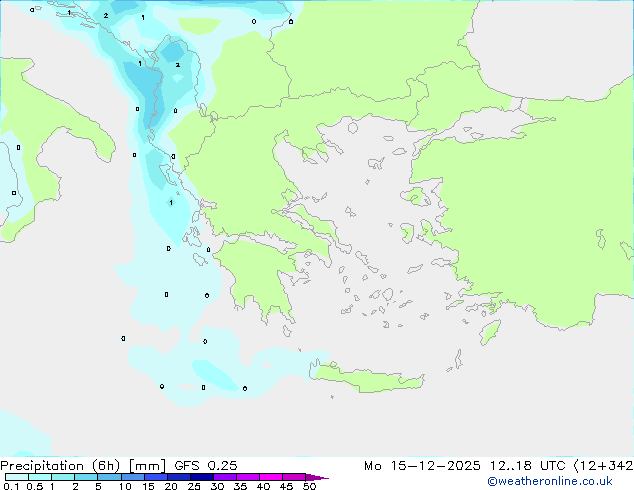Click the '0.1' legend scale label
The width and height of the screenshot is (634, 490).
click(x=11, y=486)
